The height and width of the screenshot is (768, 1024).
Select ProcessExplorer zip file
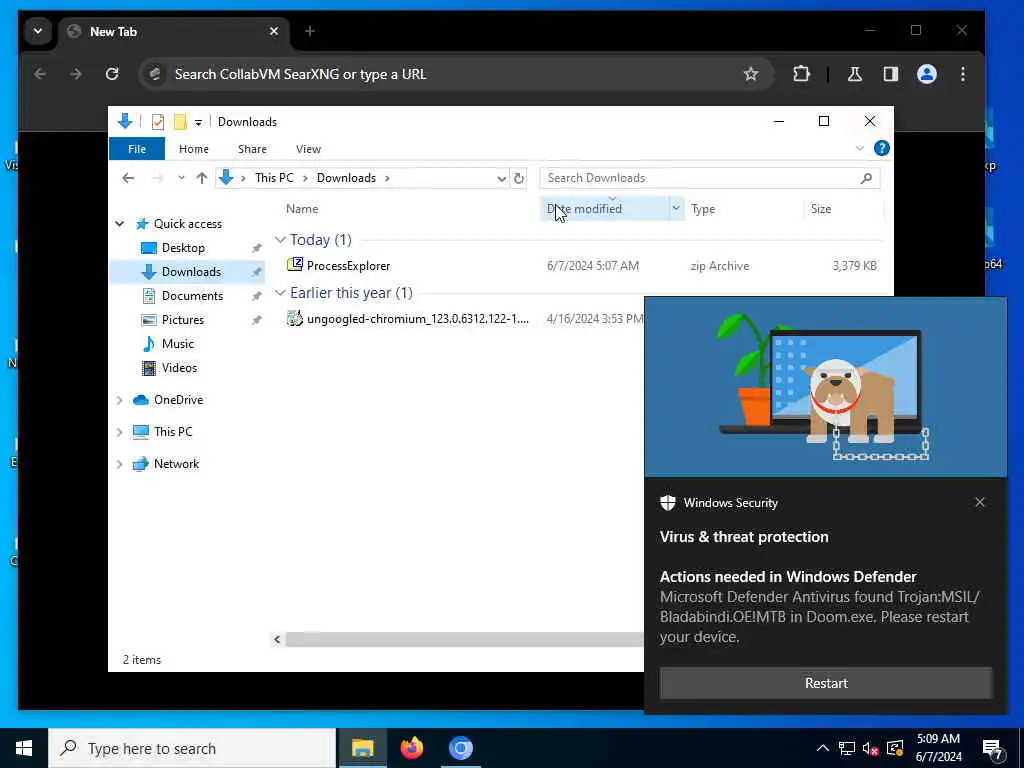point(348,266)
